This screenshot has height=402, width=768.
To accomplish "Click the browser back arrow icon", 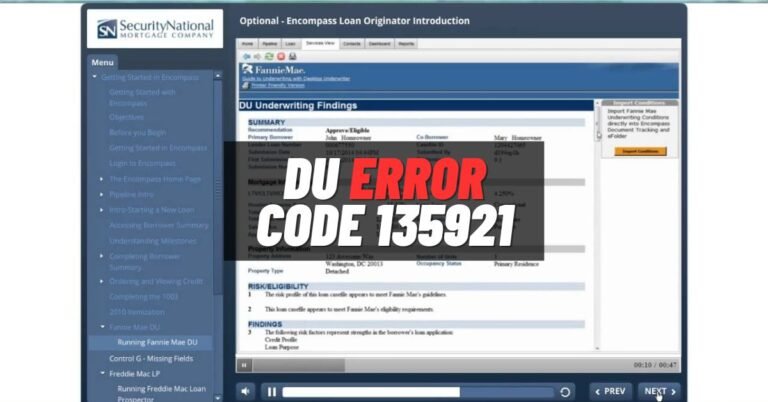I will click(x=246, y=57).
